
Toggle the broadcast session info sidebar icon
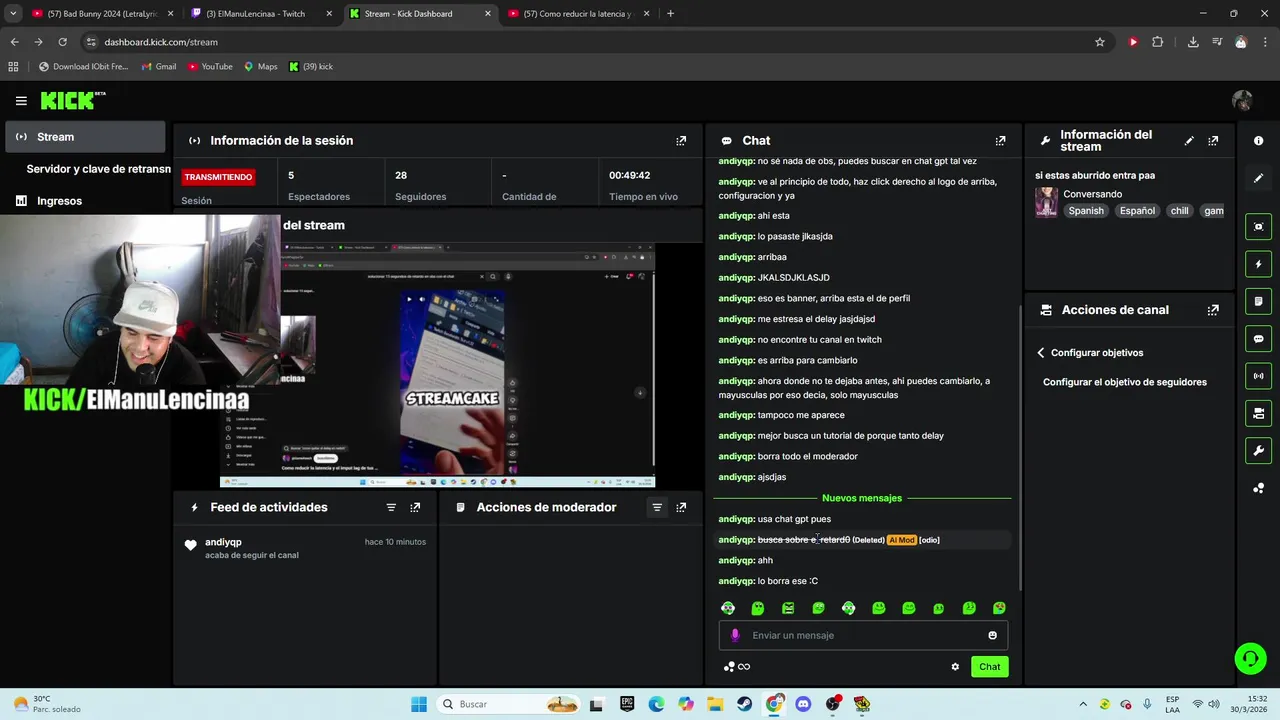[x=1259, y=376]
